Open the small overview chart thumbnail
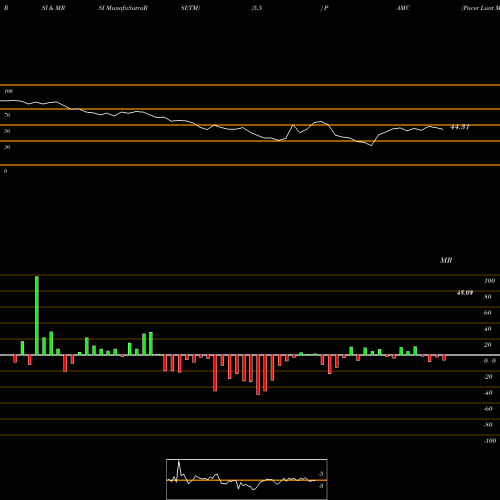Image resolution: width=500 pixels, height=500 pixels. (247, 479)
